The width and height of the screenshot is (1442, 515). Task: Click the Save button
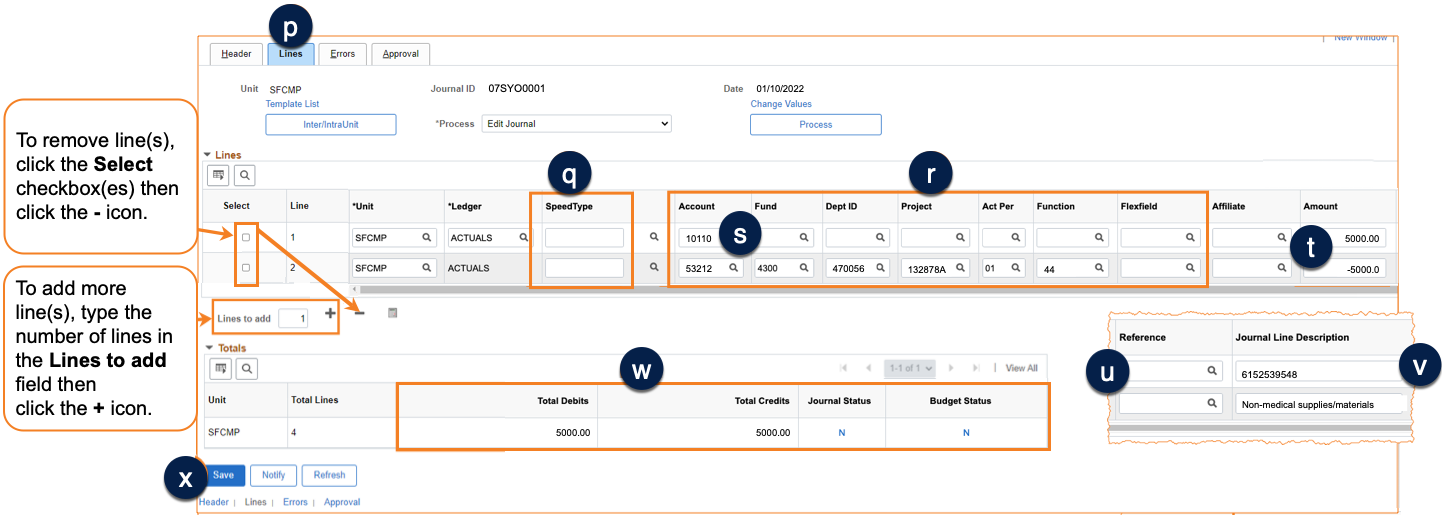223,475
